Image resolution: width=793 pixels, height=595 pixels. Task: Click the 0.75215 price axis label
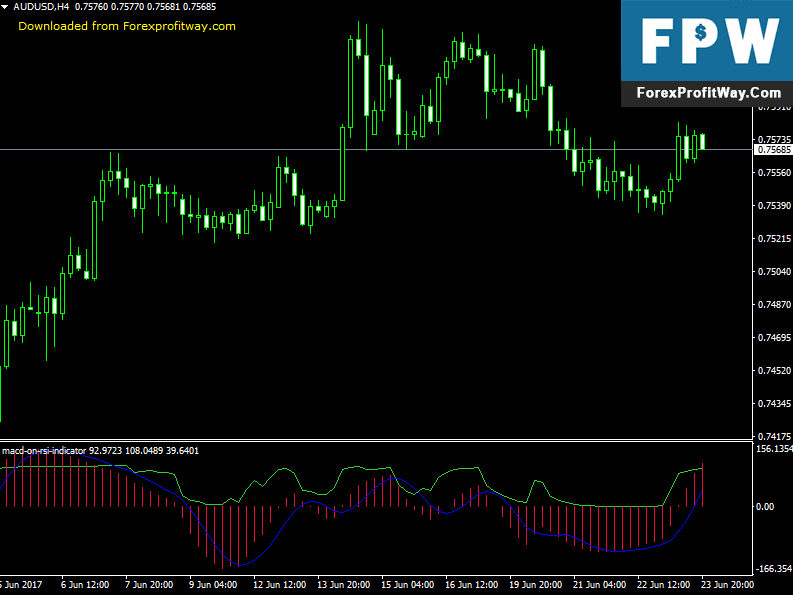774,238
